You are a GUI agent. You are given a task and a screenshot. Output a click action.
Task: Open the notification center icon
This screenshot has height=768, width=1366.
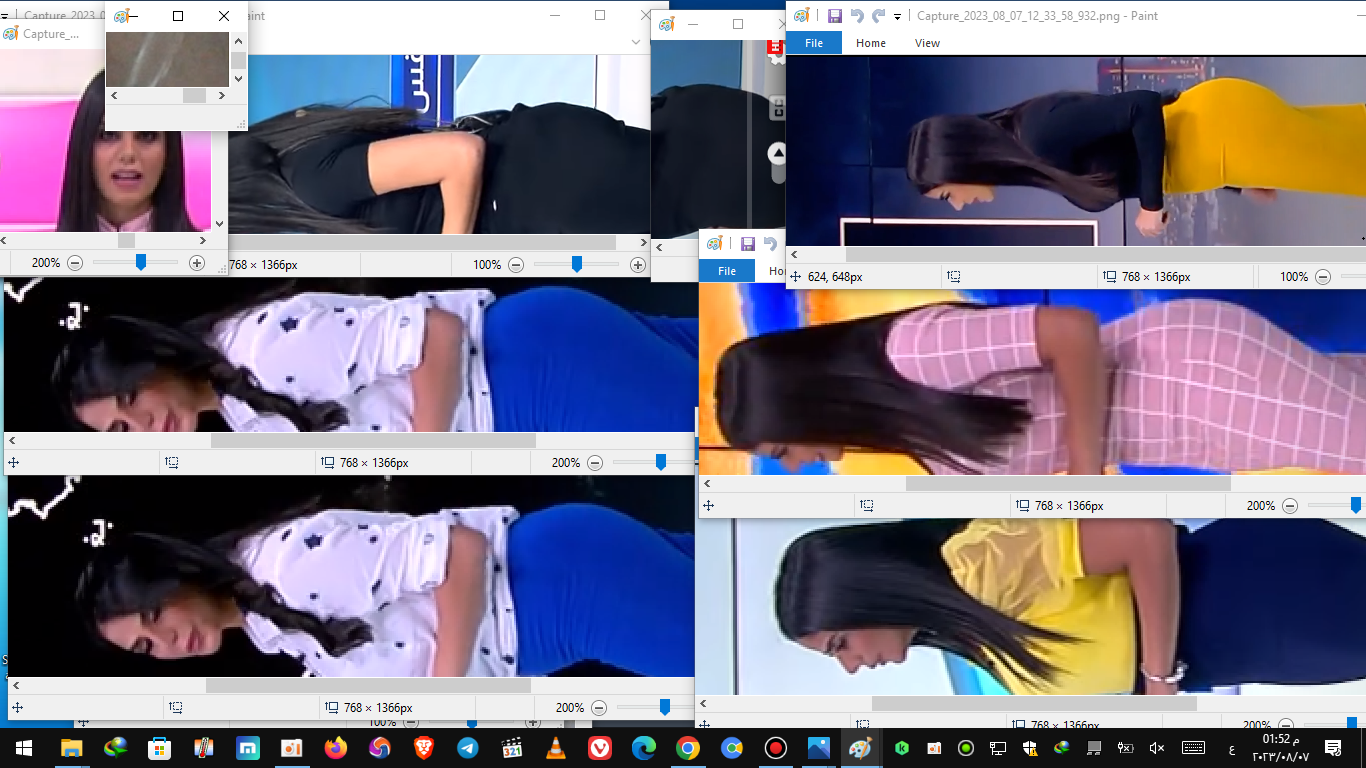click(x=1332, y=748)
